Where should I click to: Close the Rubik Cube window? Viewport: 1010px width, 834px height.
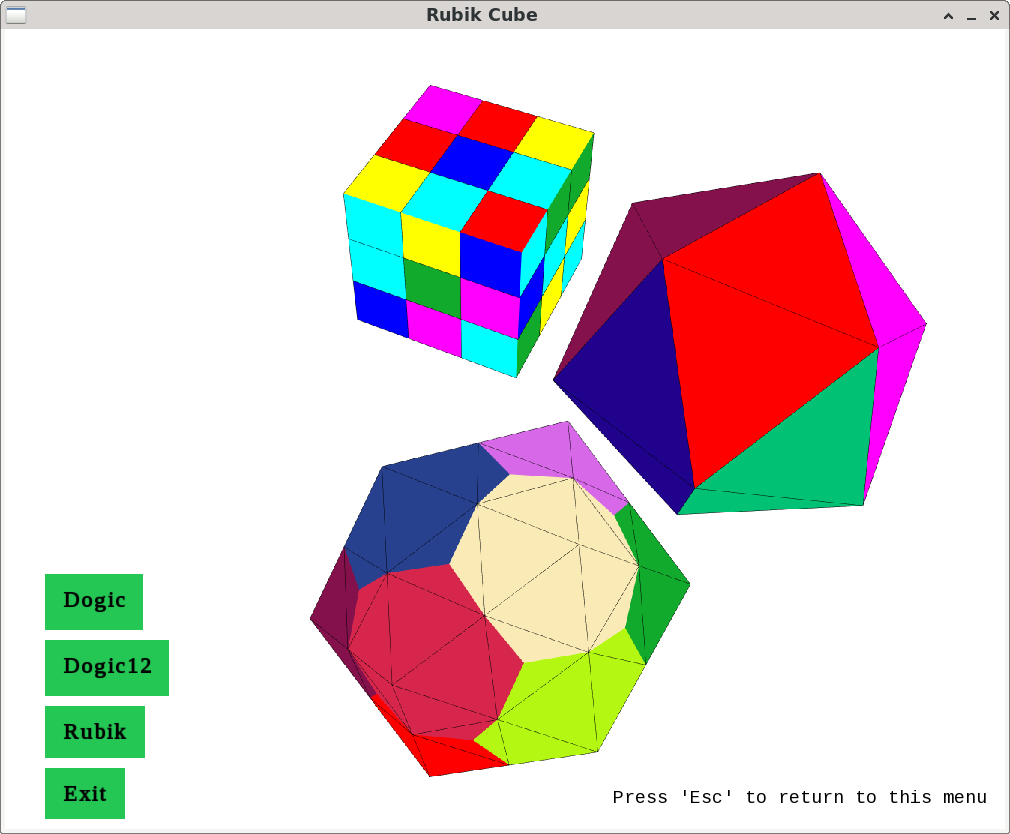pos(994,15)
